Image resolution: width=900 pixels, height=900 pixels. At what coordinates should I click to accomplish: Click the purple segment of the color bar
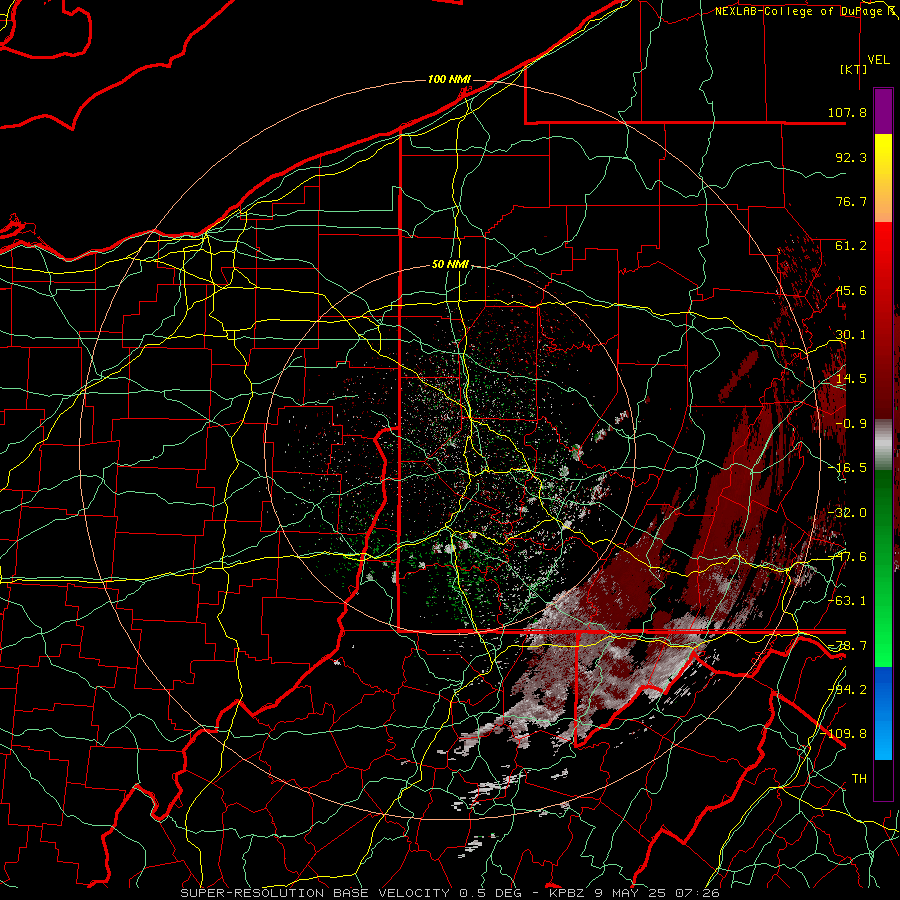point(883,111)
